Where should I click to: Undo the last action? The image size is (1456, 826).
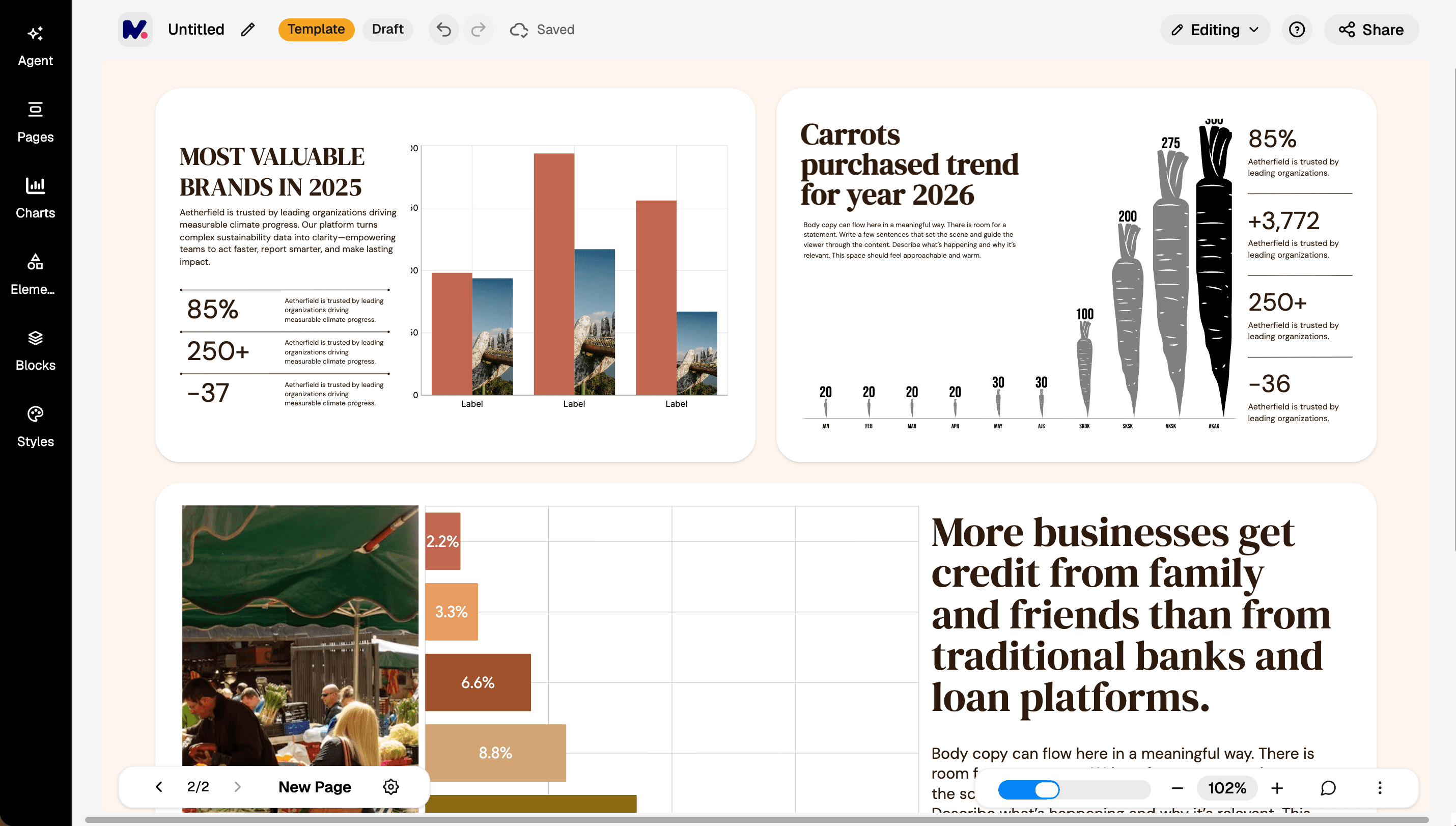click(x=443, y=30)
